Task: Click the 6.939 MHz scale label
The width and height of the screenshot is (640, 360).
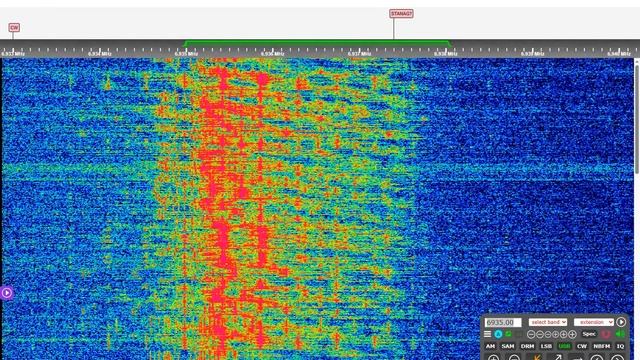Action: (x=532, y=53)
